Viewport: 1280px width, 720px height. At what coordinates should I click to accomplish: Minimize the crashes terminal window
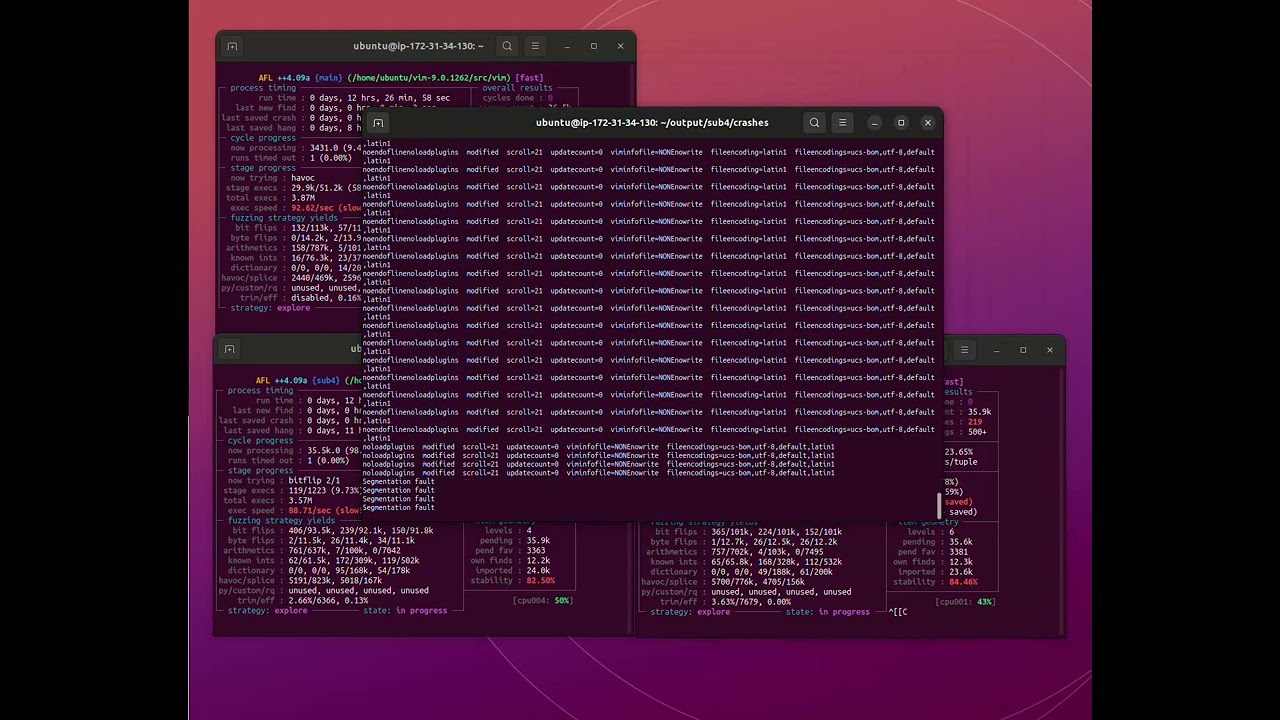click(x=874, y=123)
